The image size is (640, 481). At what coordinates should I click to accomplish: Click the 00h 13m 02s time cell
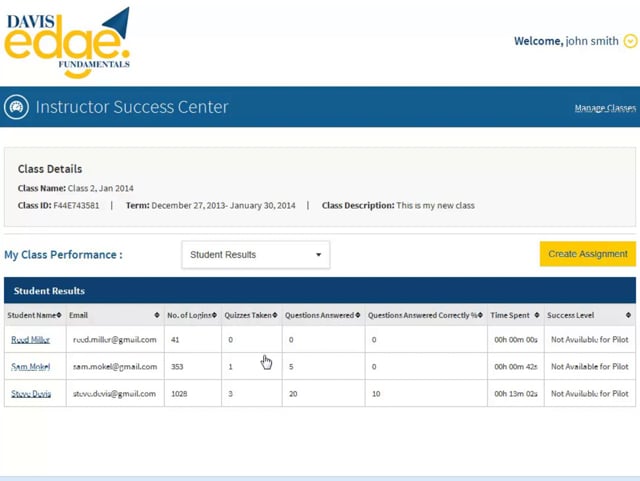(x=516, y=394)
